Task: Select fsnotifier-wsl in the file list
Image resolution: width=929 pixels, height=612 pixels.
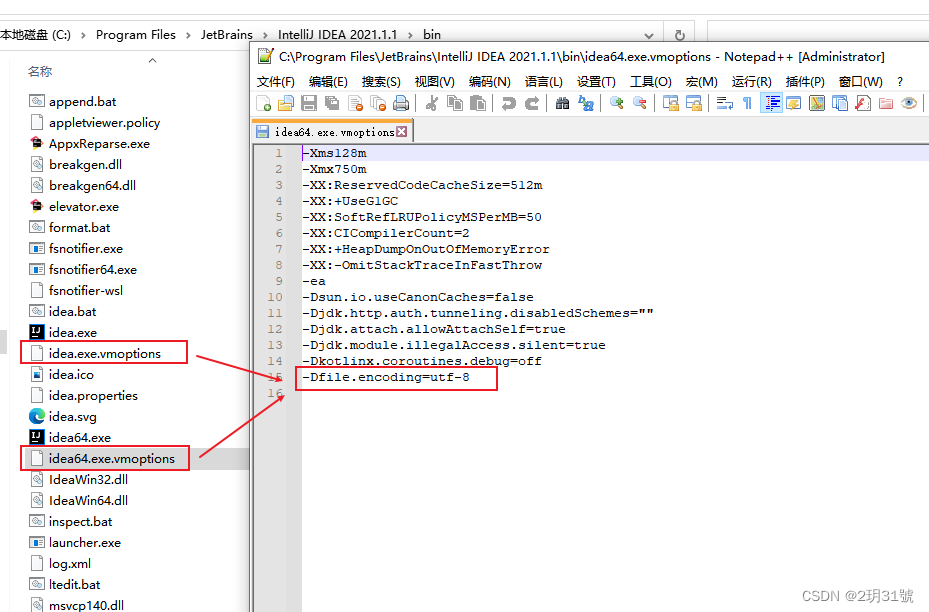Action: coord(86,291)
